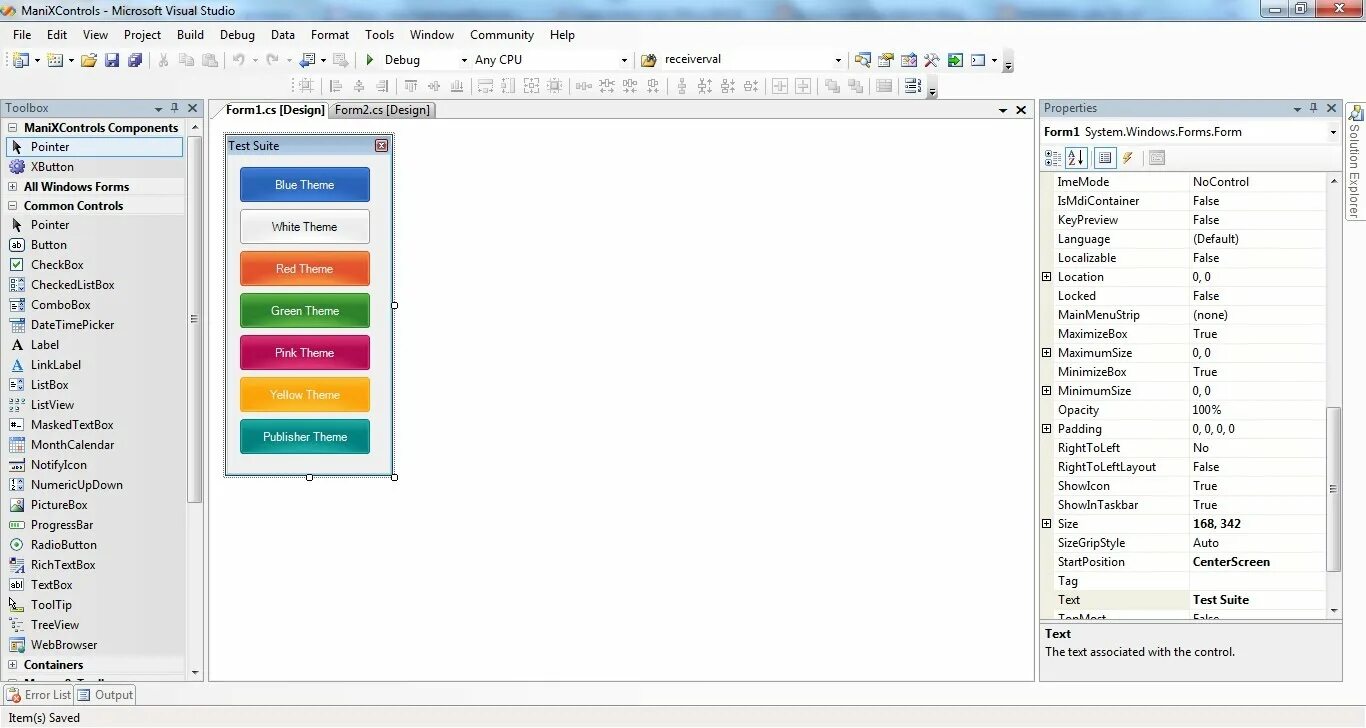Click the Start Page green arrow icon
This screenshot has height=728, width=1366.
(x=955, y=60)
